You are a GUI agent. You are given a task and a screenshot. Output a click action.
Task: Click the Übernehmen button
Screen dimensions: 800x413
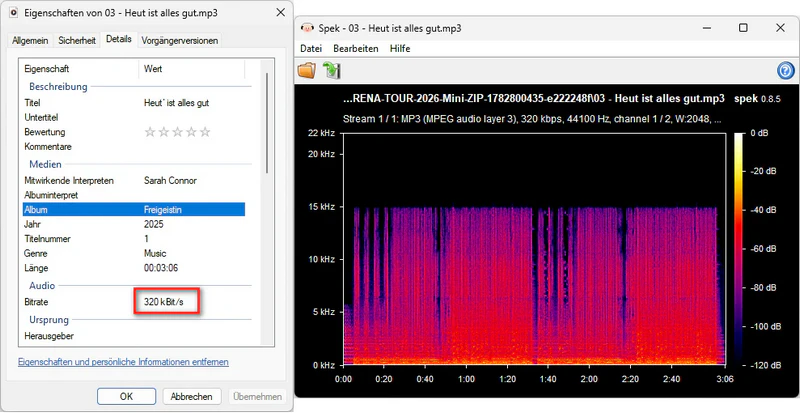pyautogui.click(x=258, y=396)
